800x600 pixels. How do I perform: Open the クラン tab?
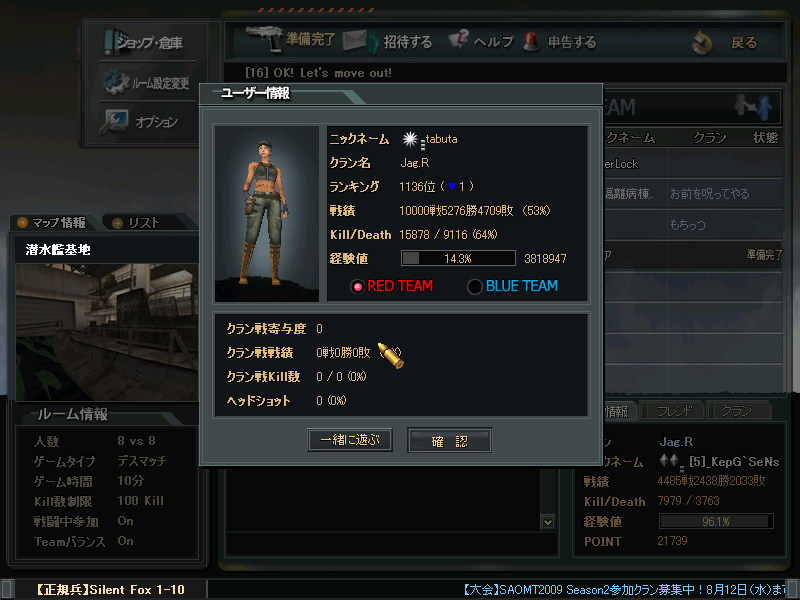click(738, 411)
